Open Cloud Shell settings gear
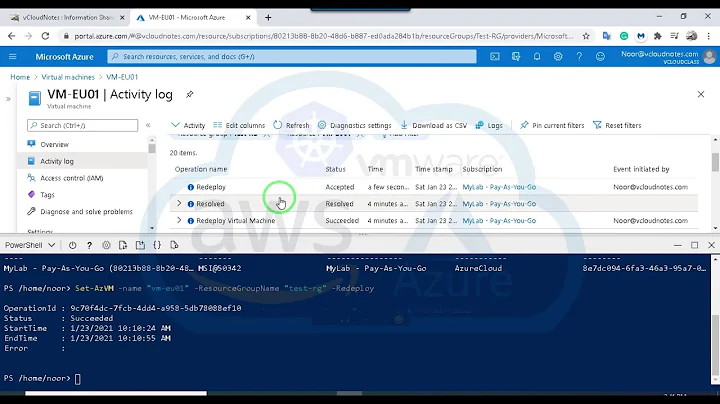The height and width of the screenshot is (404, 720). click(x=106, y=245)
